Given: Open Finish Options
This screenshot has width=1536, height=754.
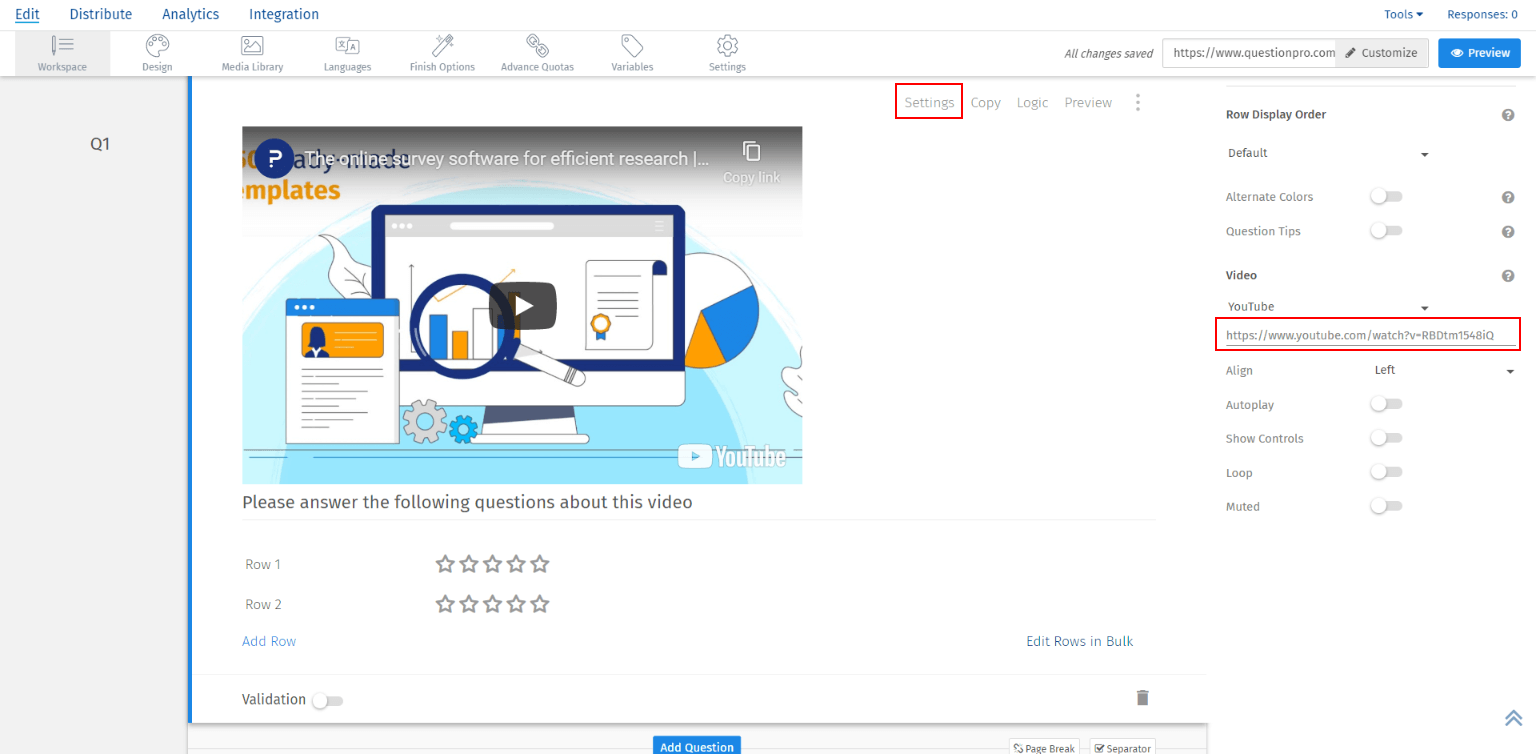Looking at the screenshot, I should [x=442, y=52].
